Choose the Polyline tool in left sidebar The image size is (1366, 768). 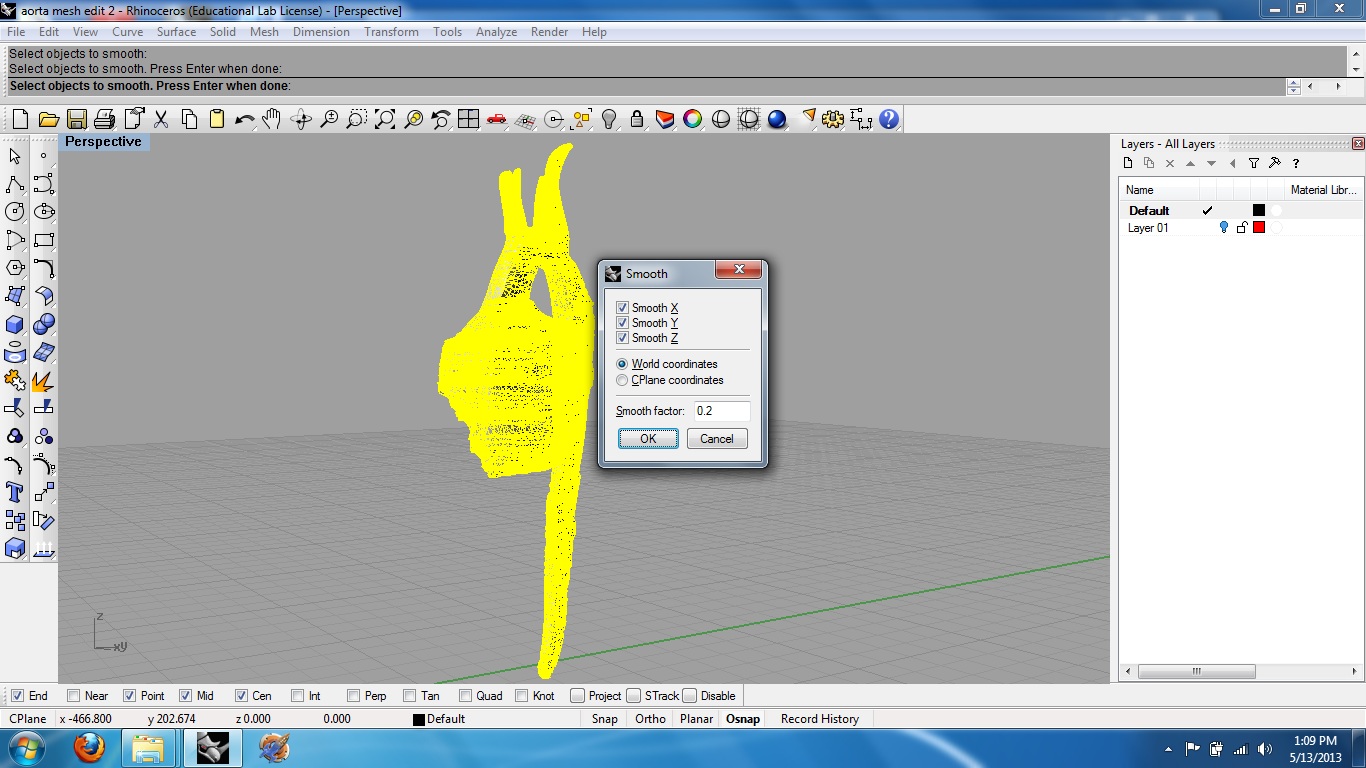point(15,184)
